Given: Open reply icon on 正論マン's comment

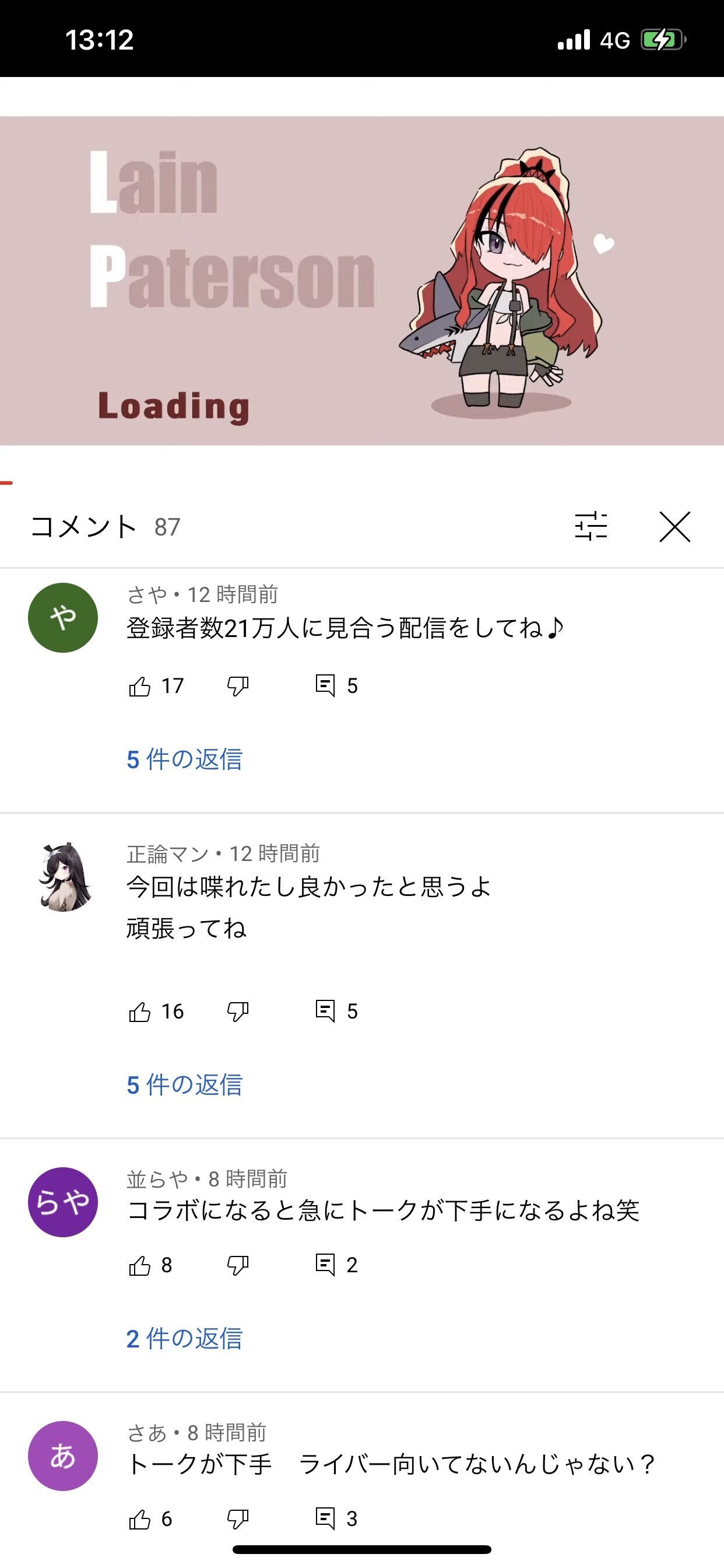Looking at the screenshot, I should pyautogui.click(x=325, y=1011).
